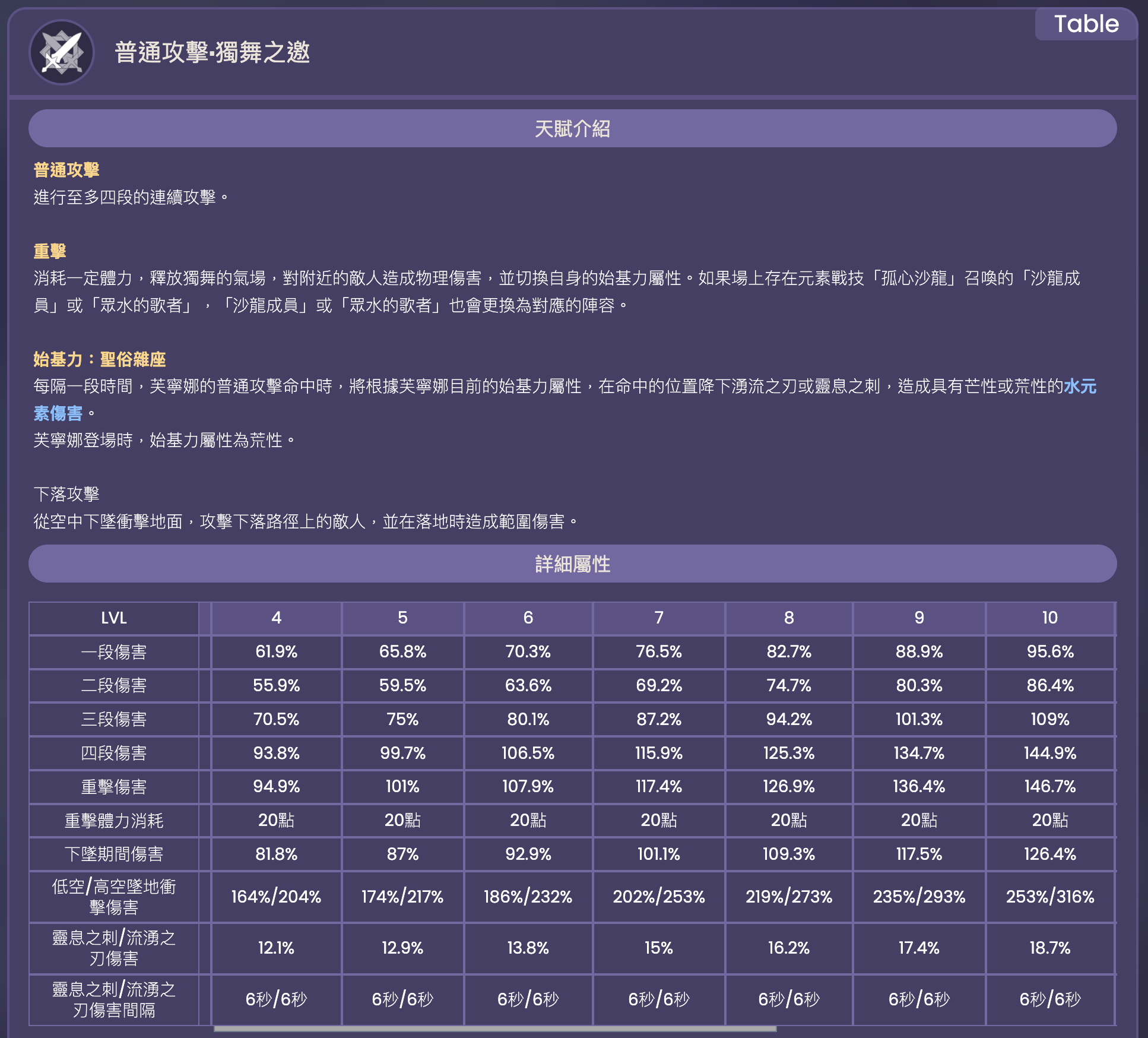Click the level 7 column header
Screen dimensions: 1148x1038
coord(659,618)
